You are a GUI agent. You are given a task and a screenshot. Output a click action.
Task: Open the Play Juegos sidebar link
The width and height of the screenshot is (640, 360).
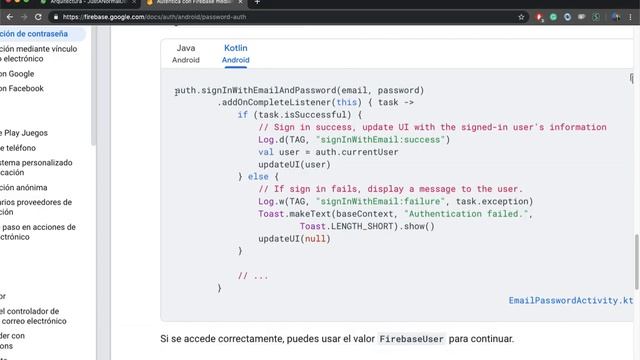[24, 133]
